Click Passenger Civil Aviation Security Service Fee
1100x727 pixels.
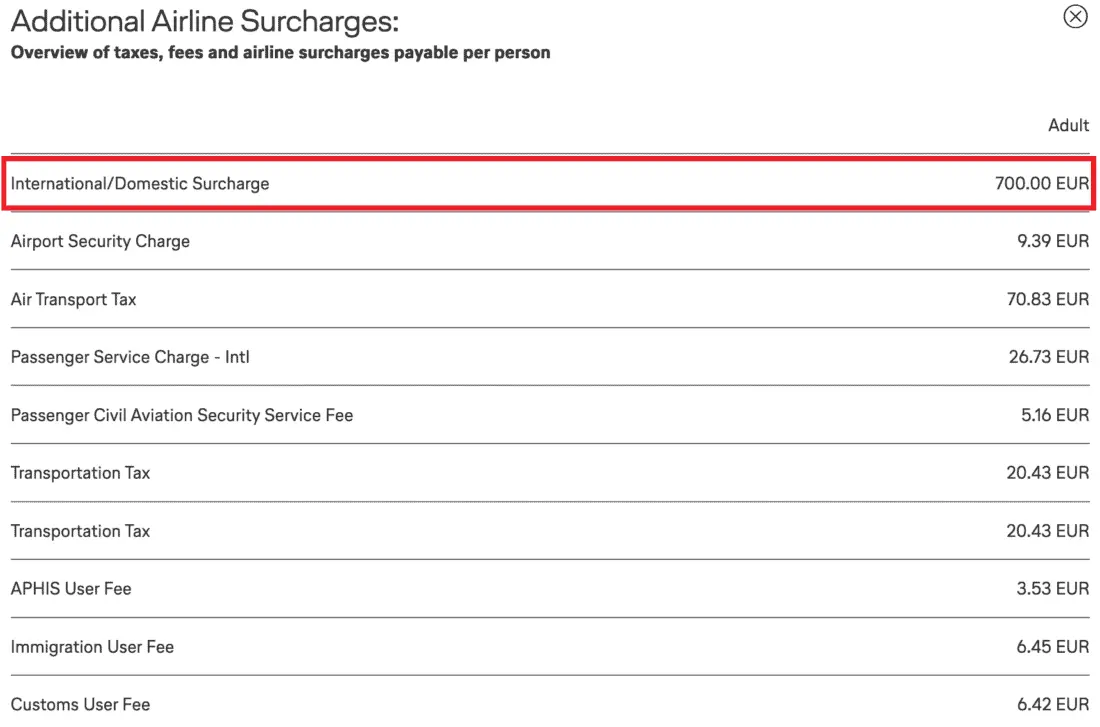182,415
